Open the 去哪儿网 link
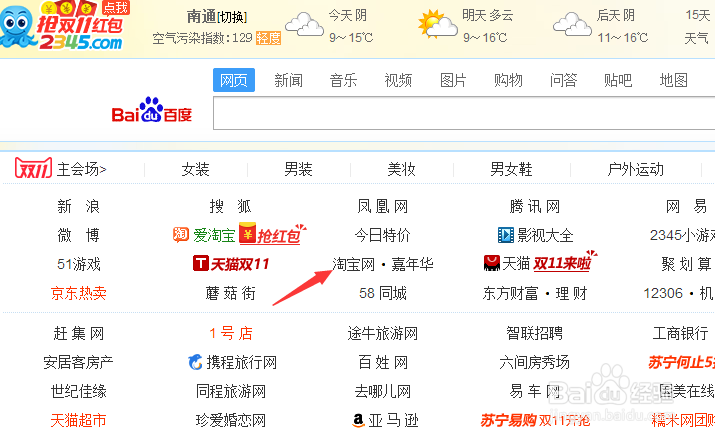The image size is (715, 440). pyautogui.click(x=383, y=391)
